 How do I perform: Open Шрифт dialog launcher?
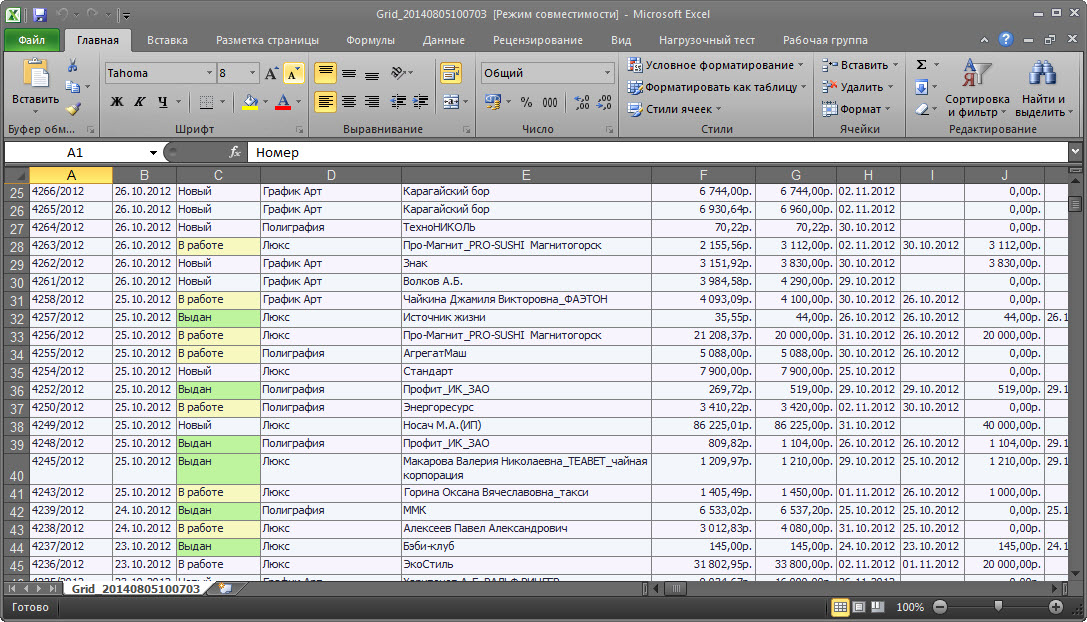point(299,130)
